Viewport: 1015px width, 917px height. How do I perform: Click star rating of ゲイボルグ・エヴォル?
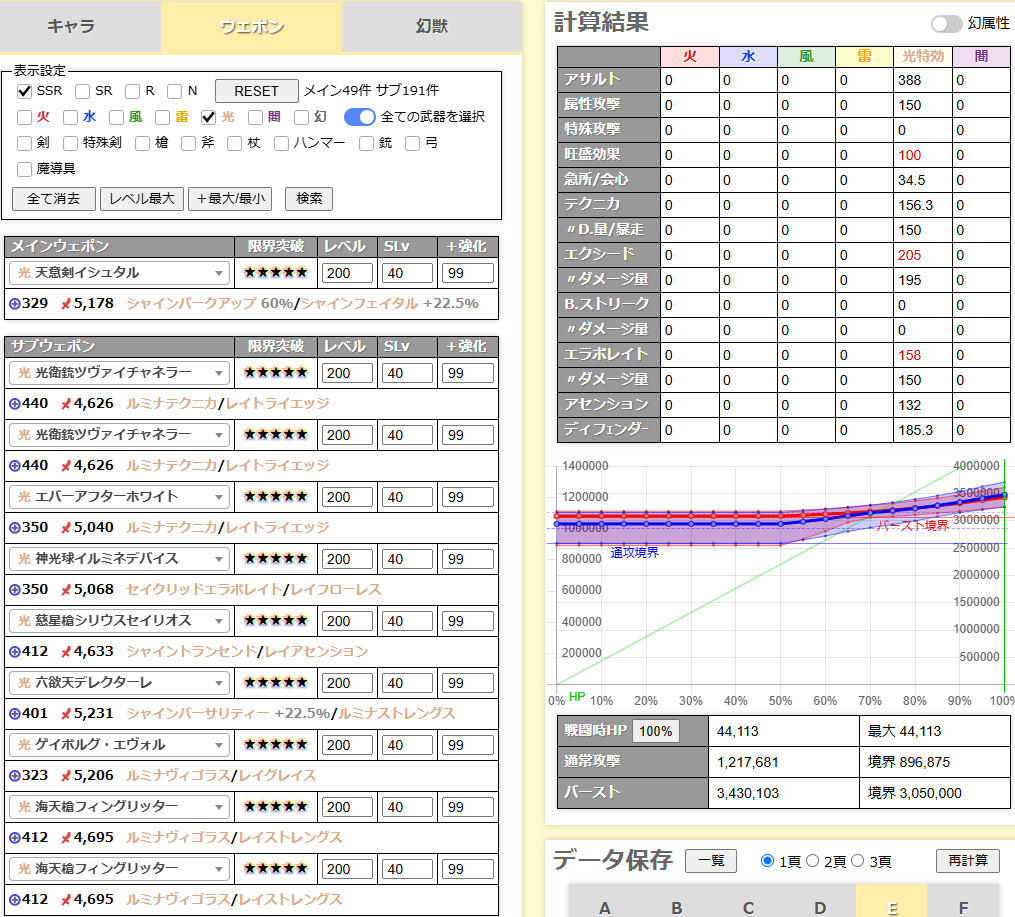pyautogui.click(x=276, y=745)
